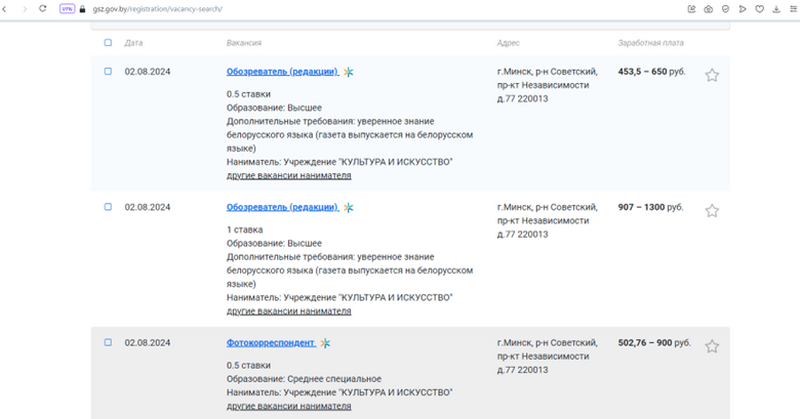Add the 907 – 1300 руб. vacancy to favorites

click(712, 211)
